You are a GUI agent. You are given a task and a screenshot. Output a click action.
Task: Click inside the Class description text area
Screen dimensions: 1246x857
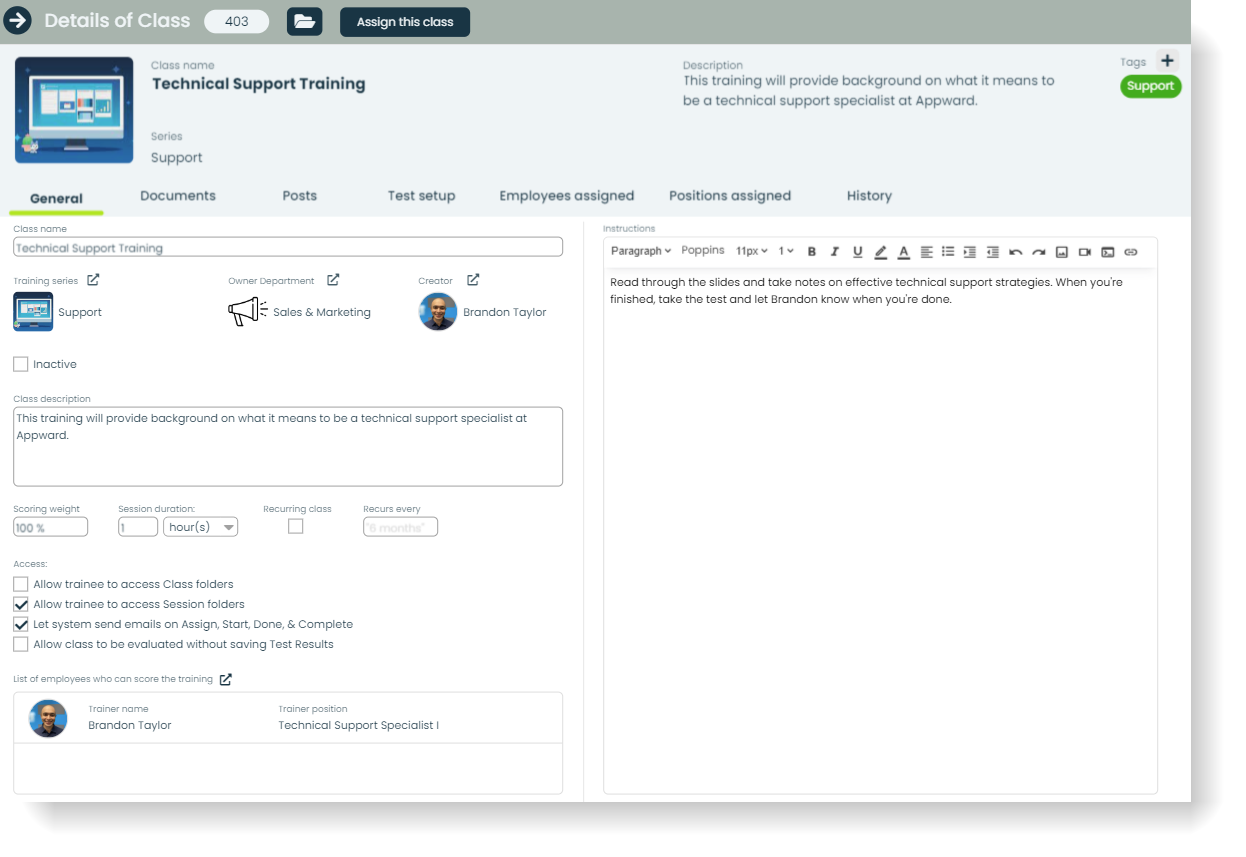[288, 446]
